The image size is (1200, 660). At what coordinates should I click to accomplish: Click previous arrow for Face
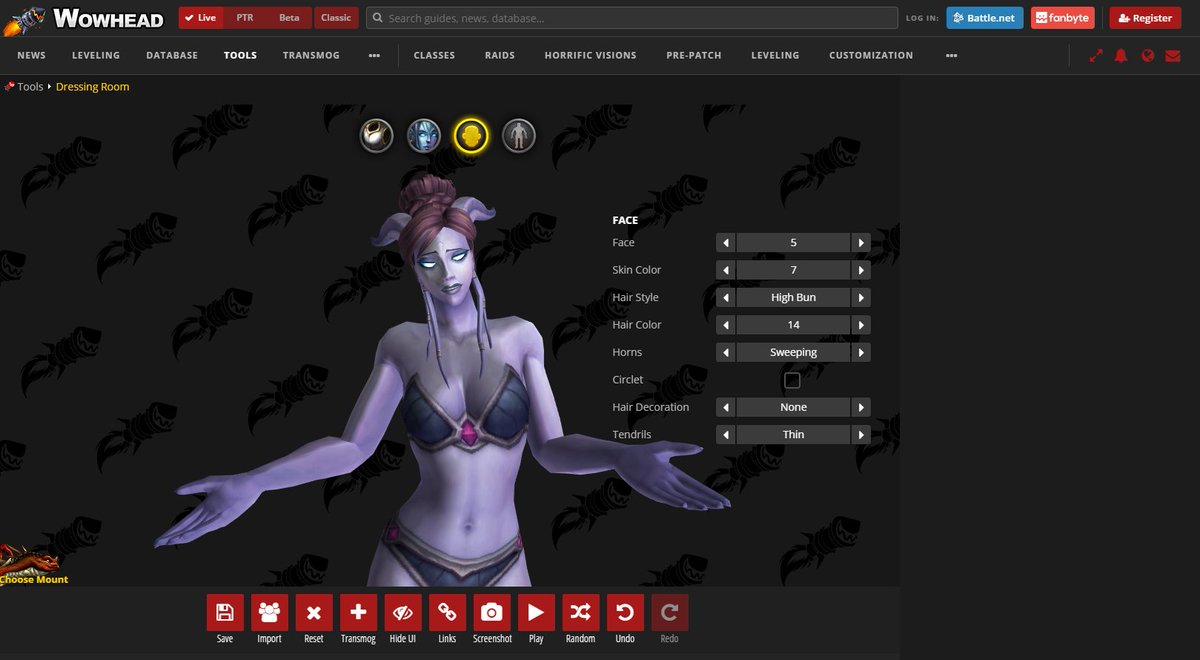point(726,243)
